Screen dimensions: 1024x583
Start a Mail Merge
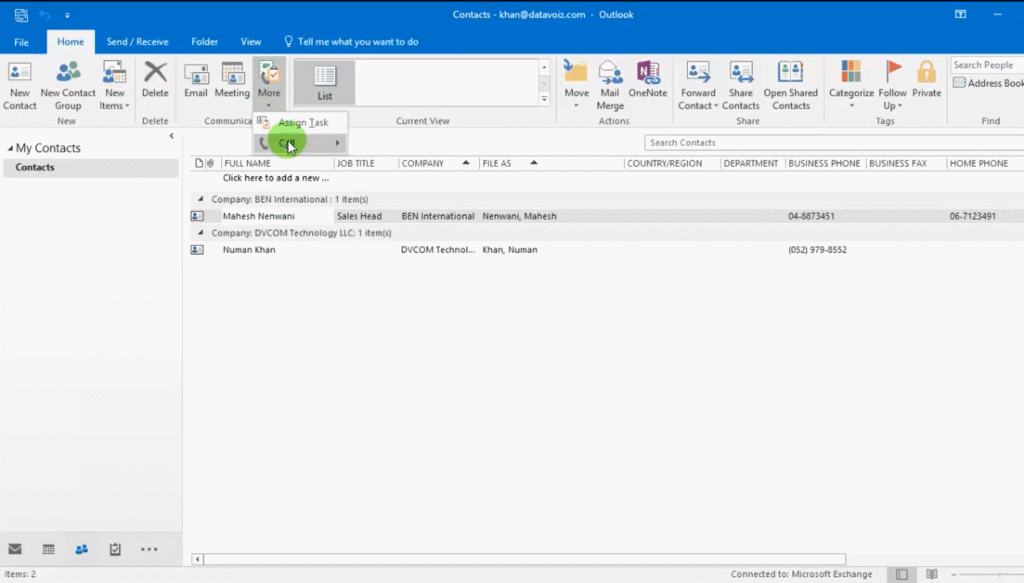tap(610, 86)
